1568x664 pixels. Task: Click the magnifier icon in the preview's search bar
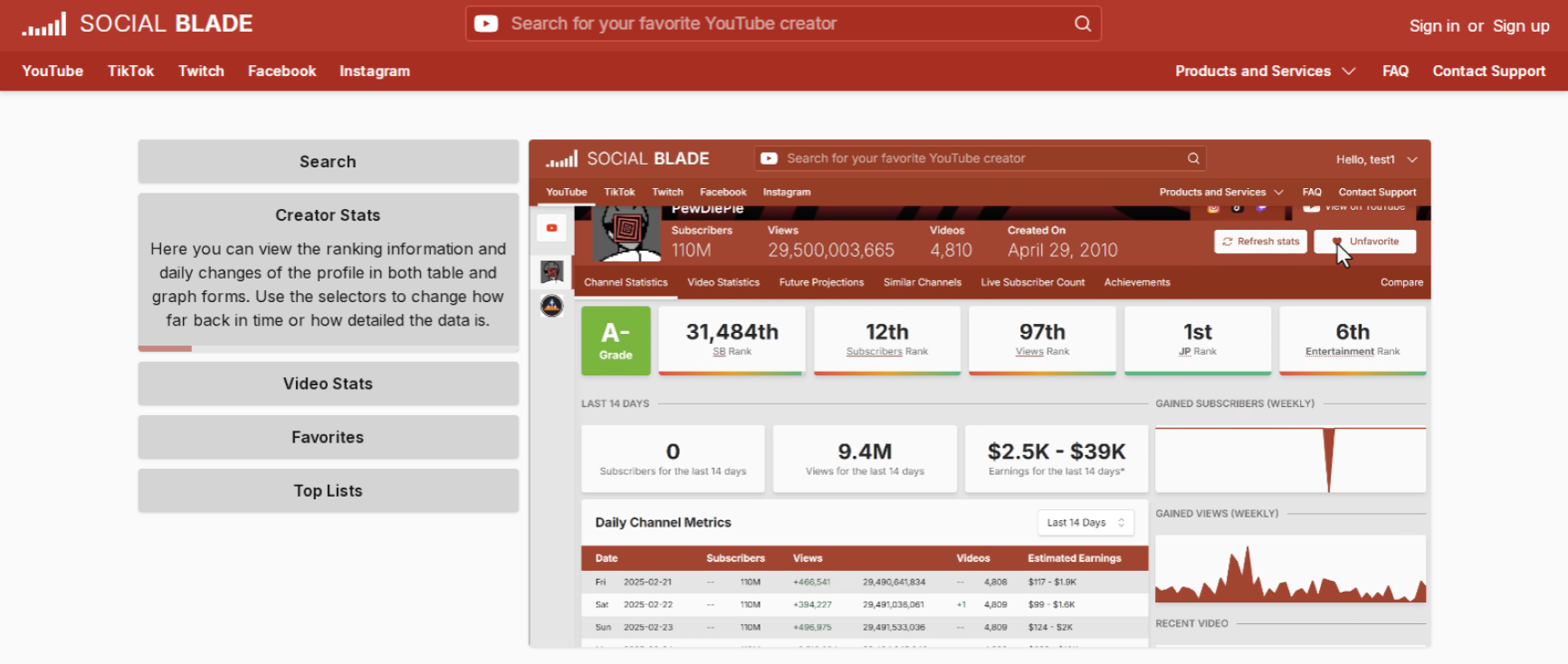(x=1193, y=158)
